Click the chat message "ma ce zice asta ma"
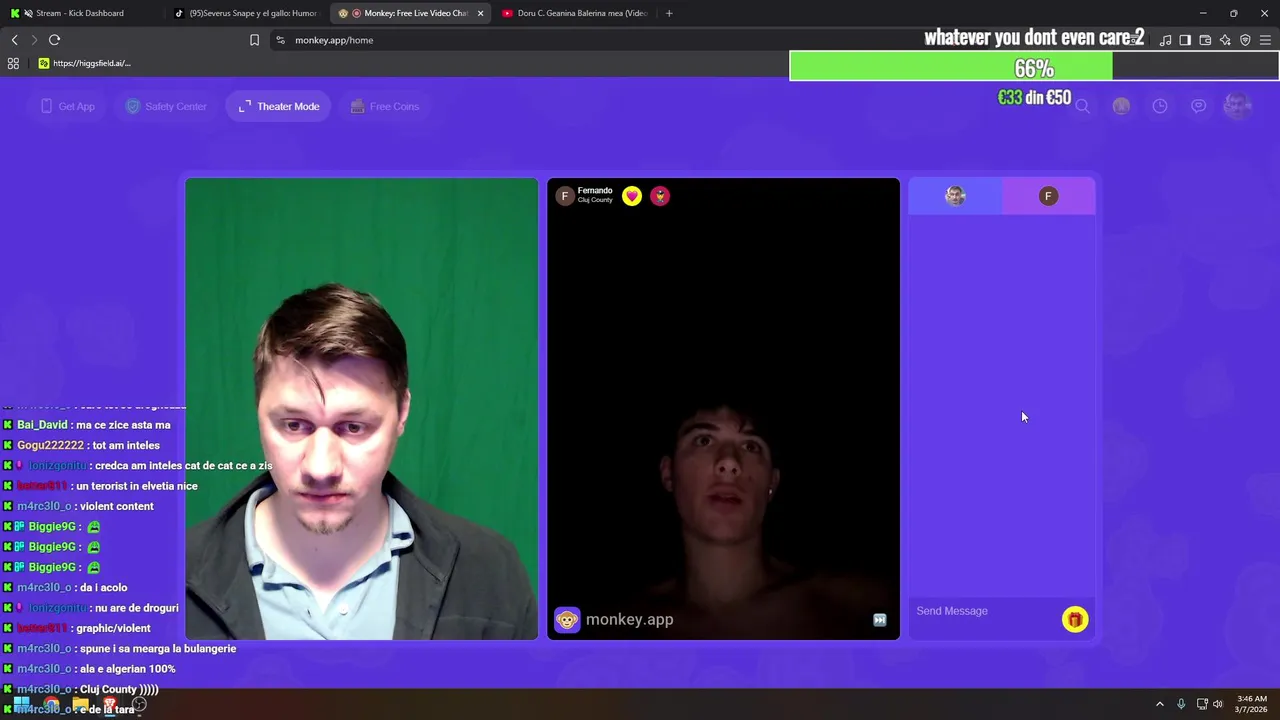 pos(123,425)
